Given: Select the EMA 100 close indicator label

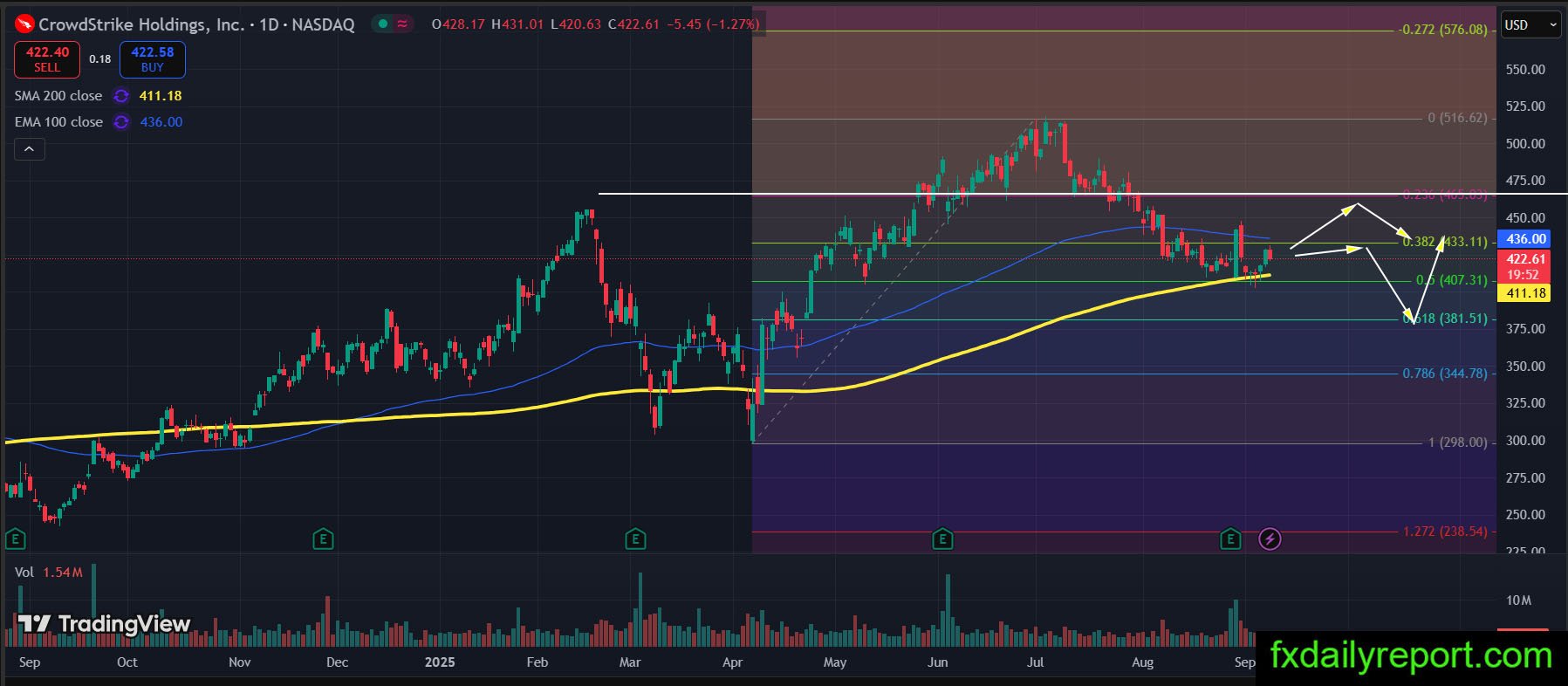Looking at the screenshot, I should point(58,122).
